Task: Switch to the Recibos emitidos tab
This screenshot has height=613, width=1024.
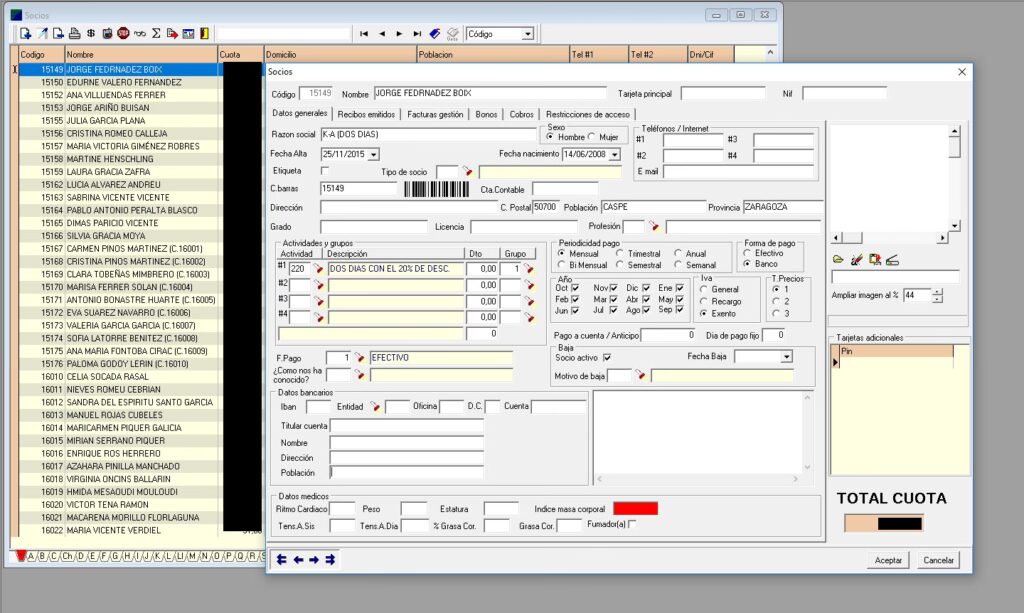Action: (366, 115)
